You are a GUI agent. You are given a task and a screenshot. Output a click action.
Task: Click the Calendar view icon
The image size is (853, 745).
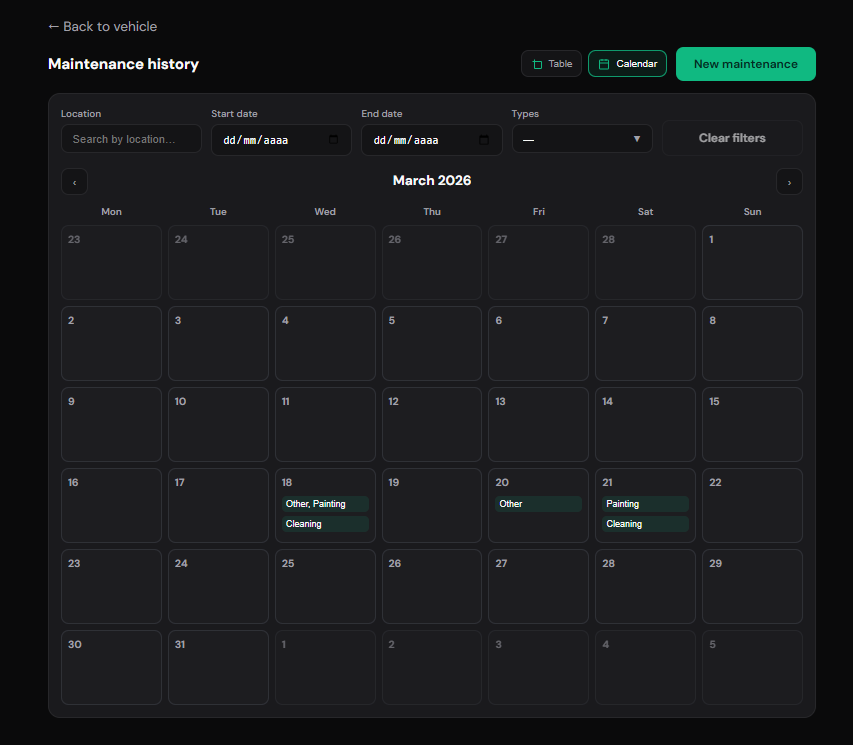(x=603, y=64)
